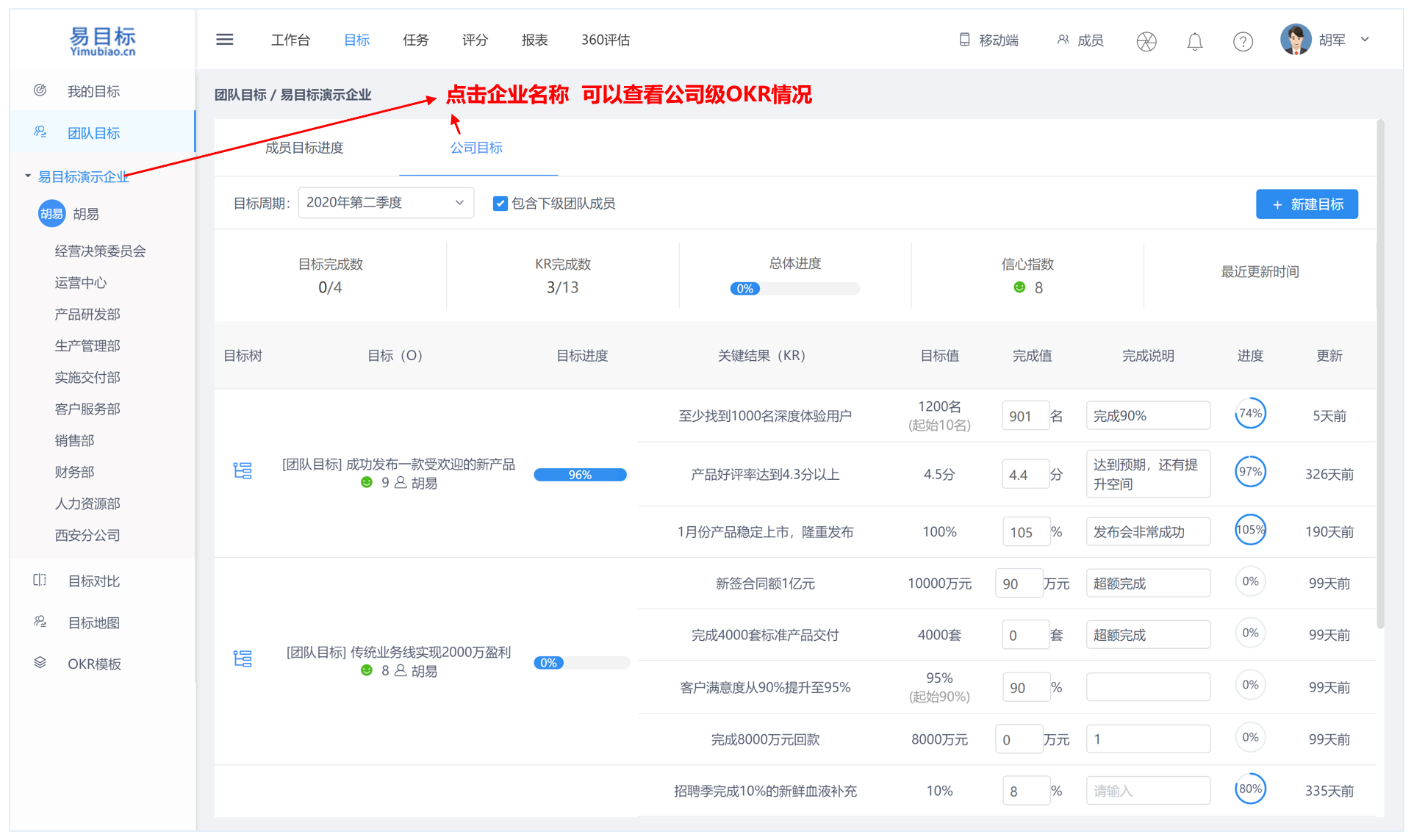Click 易目标演示企业 in the breadcrumb
Image resolution: width=1414 pixels, height=840 pixels.
(326, 95)
